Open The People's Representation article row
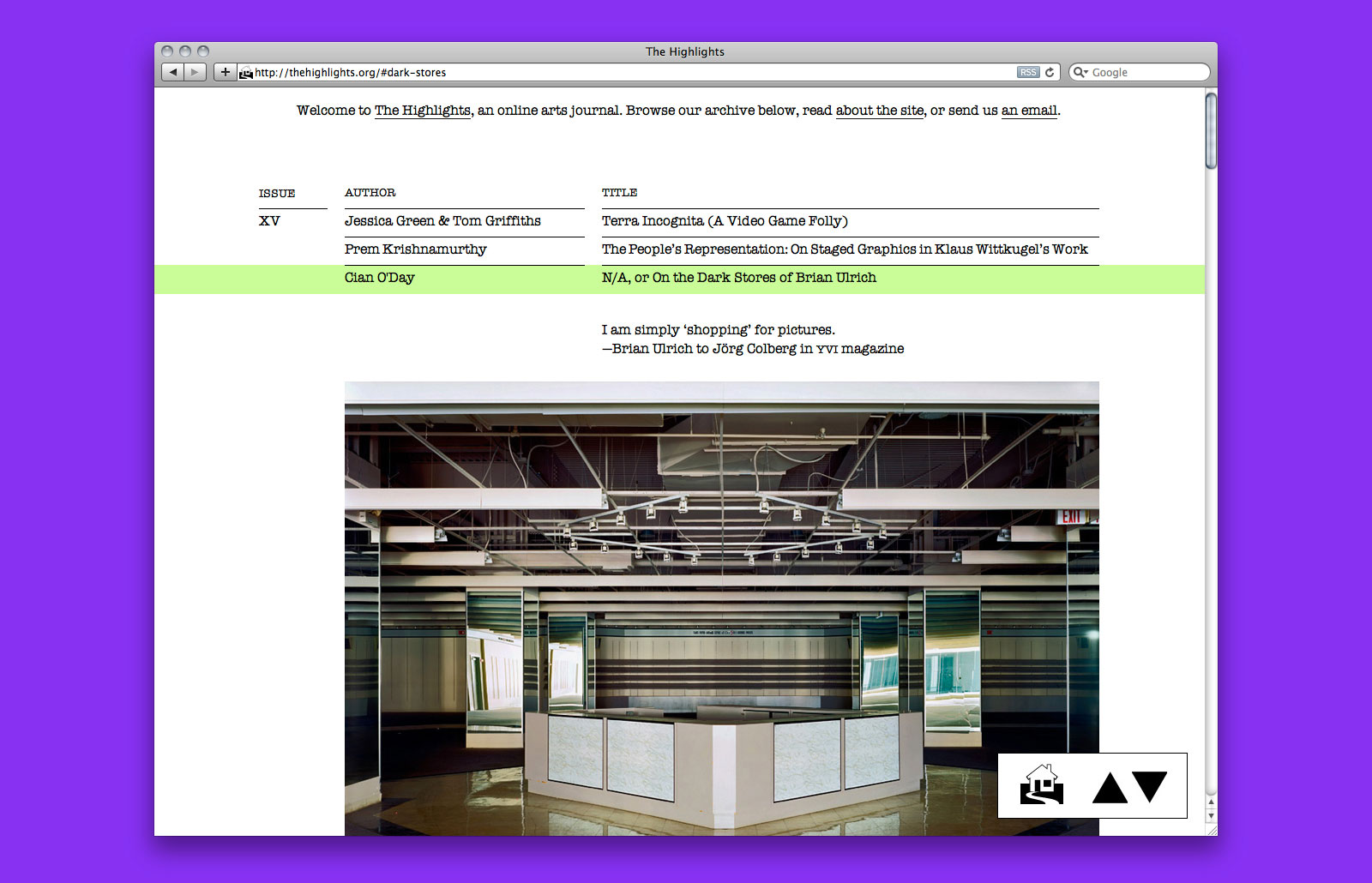The height and width of the screenshot is (883, 1372). (x=845, y=249)
